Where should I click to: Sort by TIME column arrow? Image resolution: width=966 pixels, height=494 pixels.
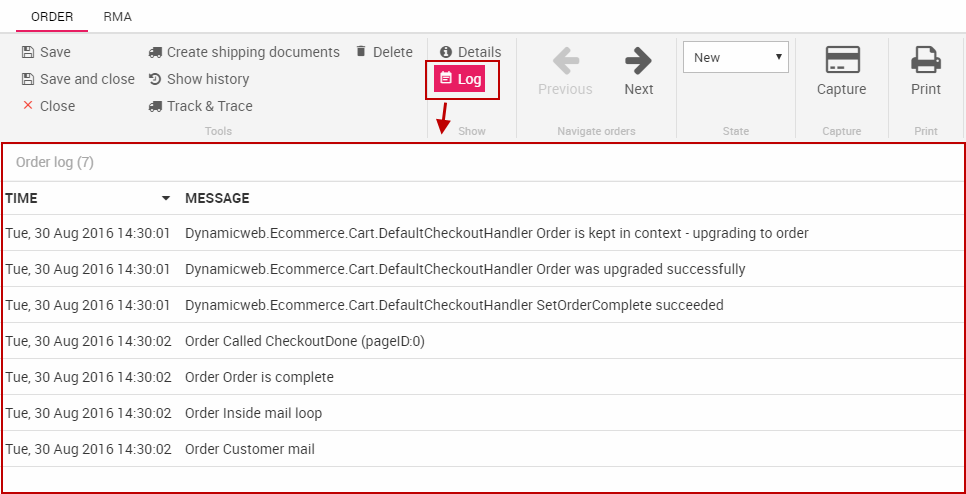[166, 199]
